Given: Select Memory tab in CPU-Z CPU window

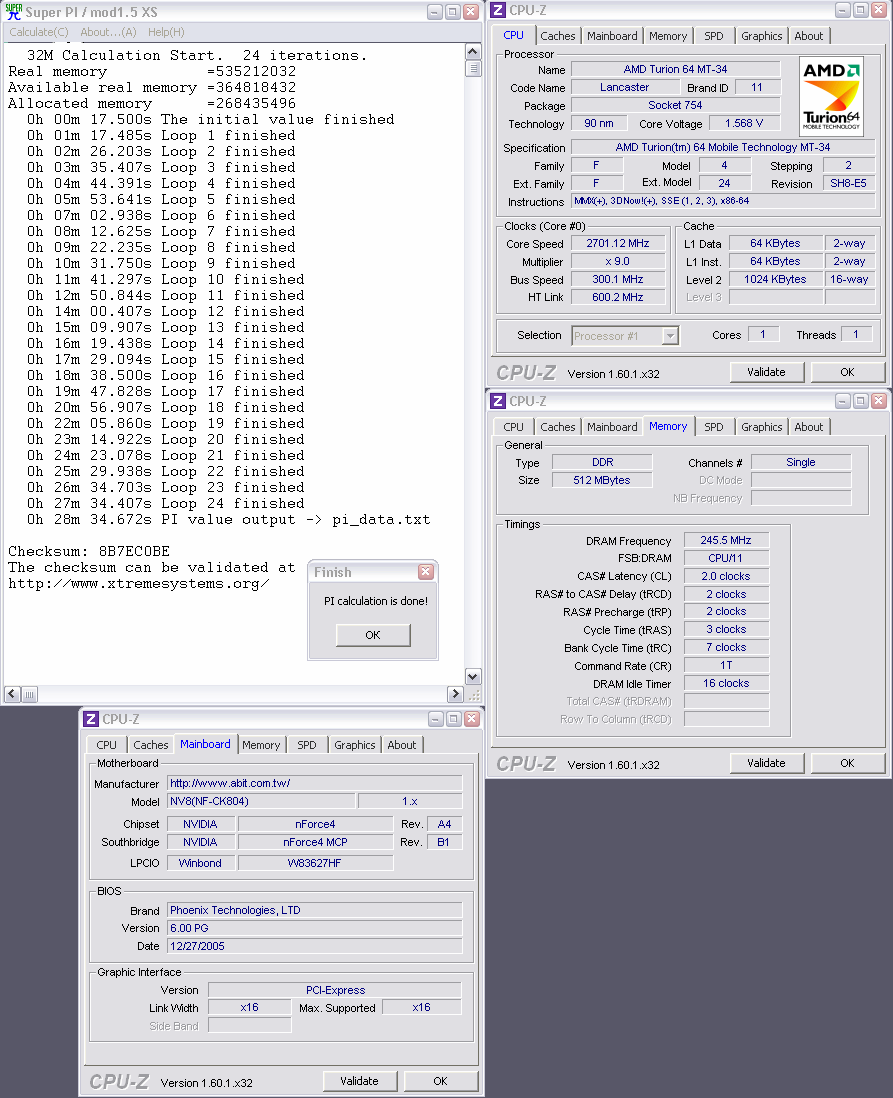Looking at the screenshot, I should pyautogui.click(x=667, y=36).
